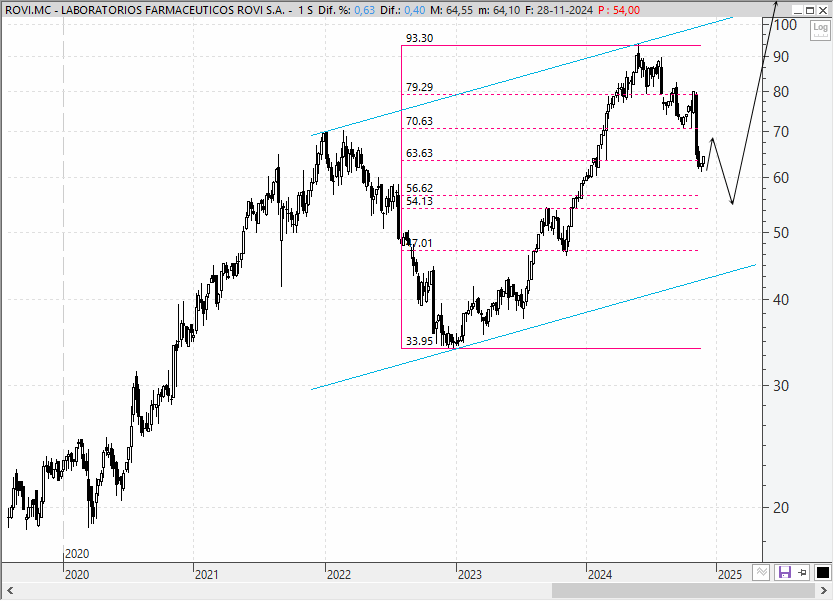Click the '2021' label on the time axis
Viewport: 834px width, 601px height.
206,574
